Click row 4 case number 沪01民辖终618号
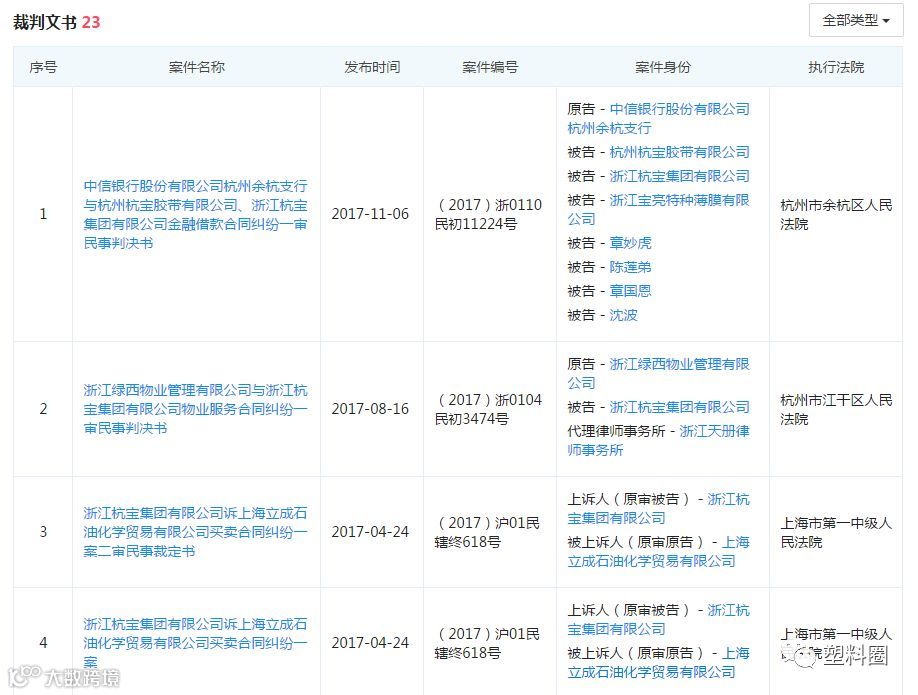This screenshot has height=695, width=918. (487, 643)
